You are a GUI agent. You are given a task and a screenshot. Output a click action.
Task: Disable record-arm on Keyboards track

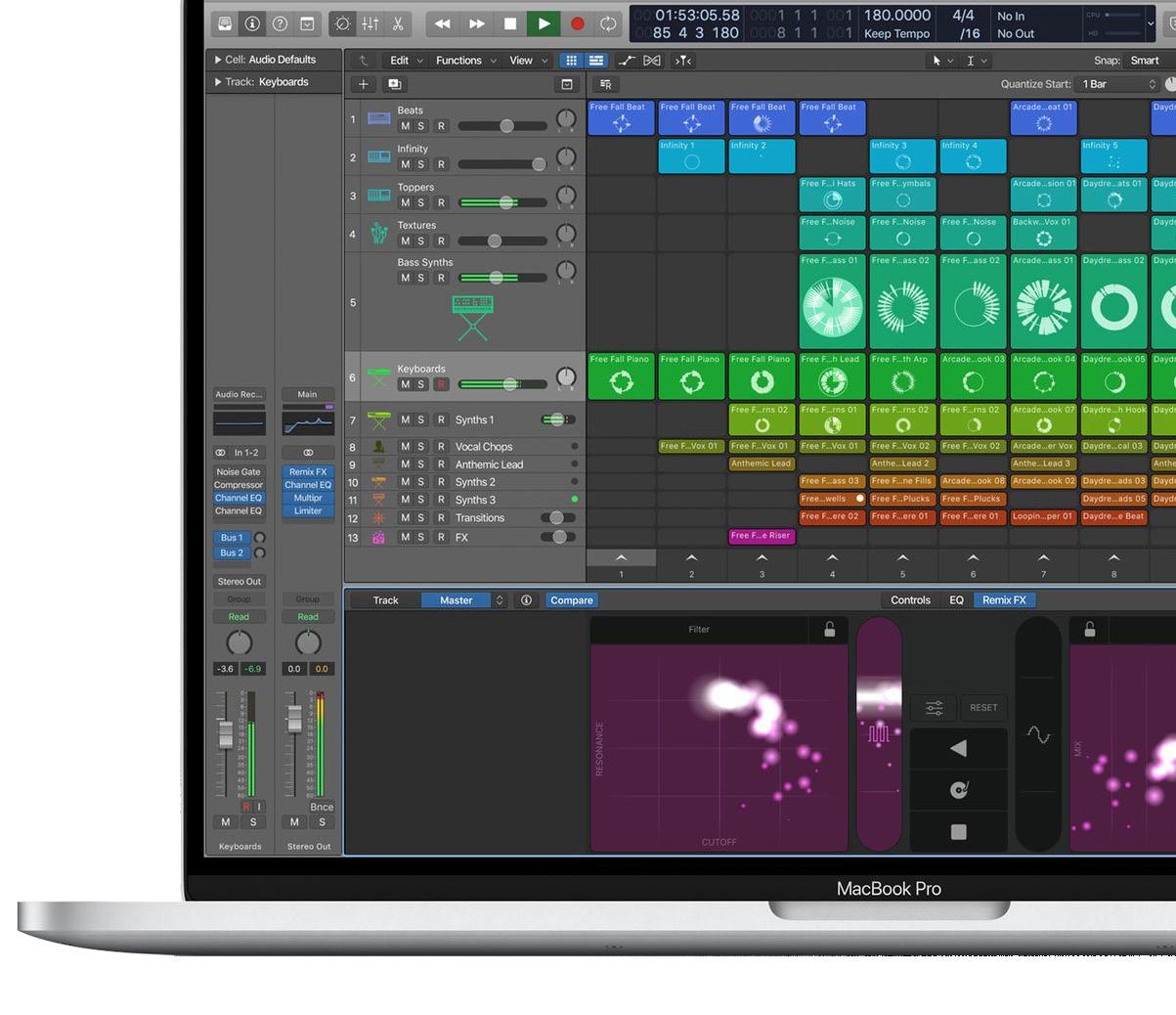tap(441, 384)
